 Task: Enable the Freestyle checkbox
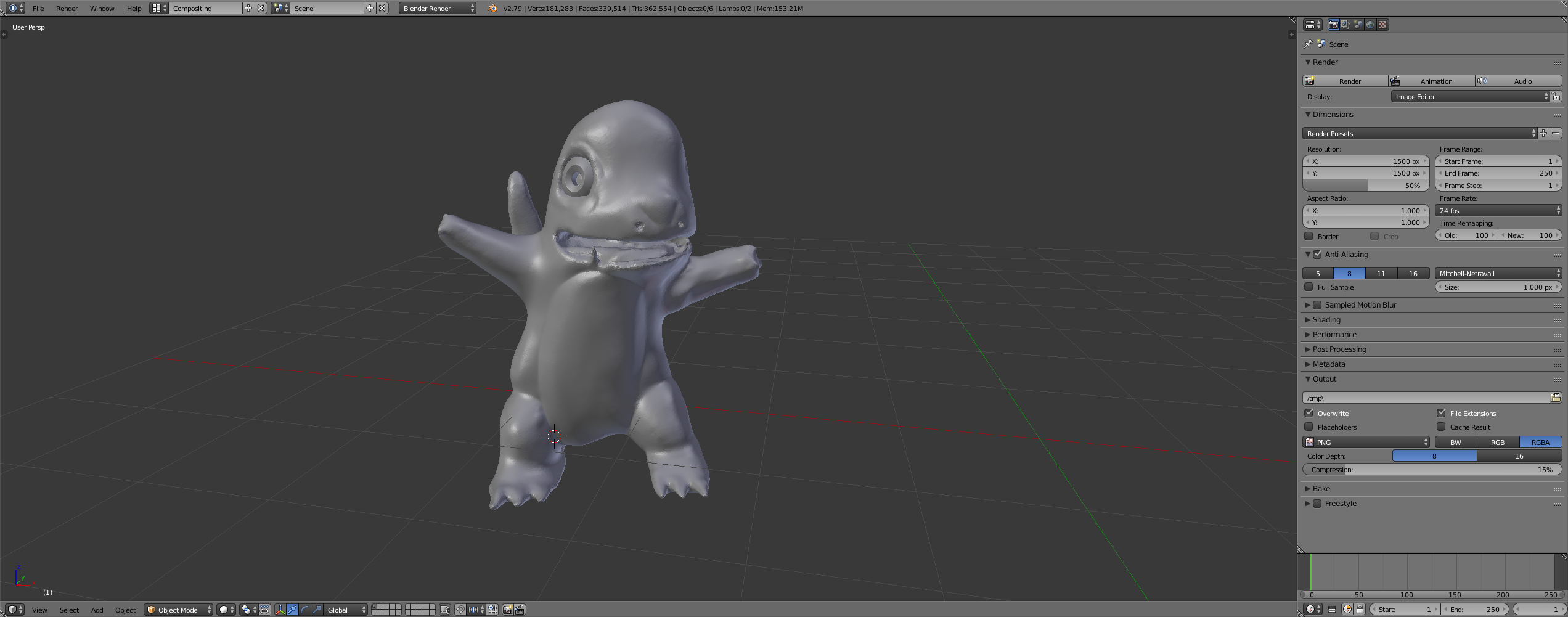1318,504
